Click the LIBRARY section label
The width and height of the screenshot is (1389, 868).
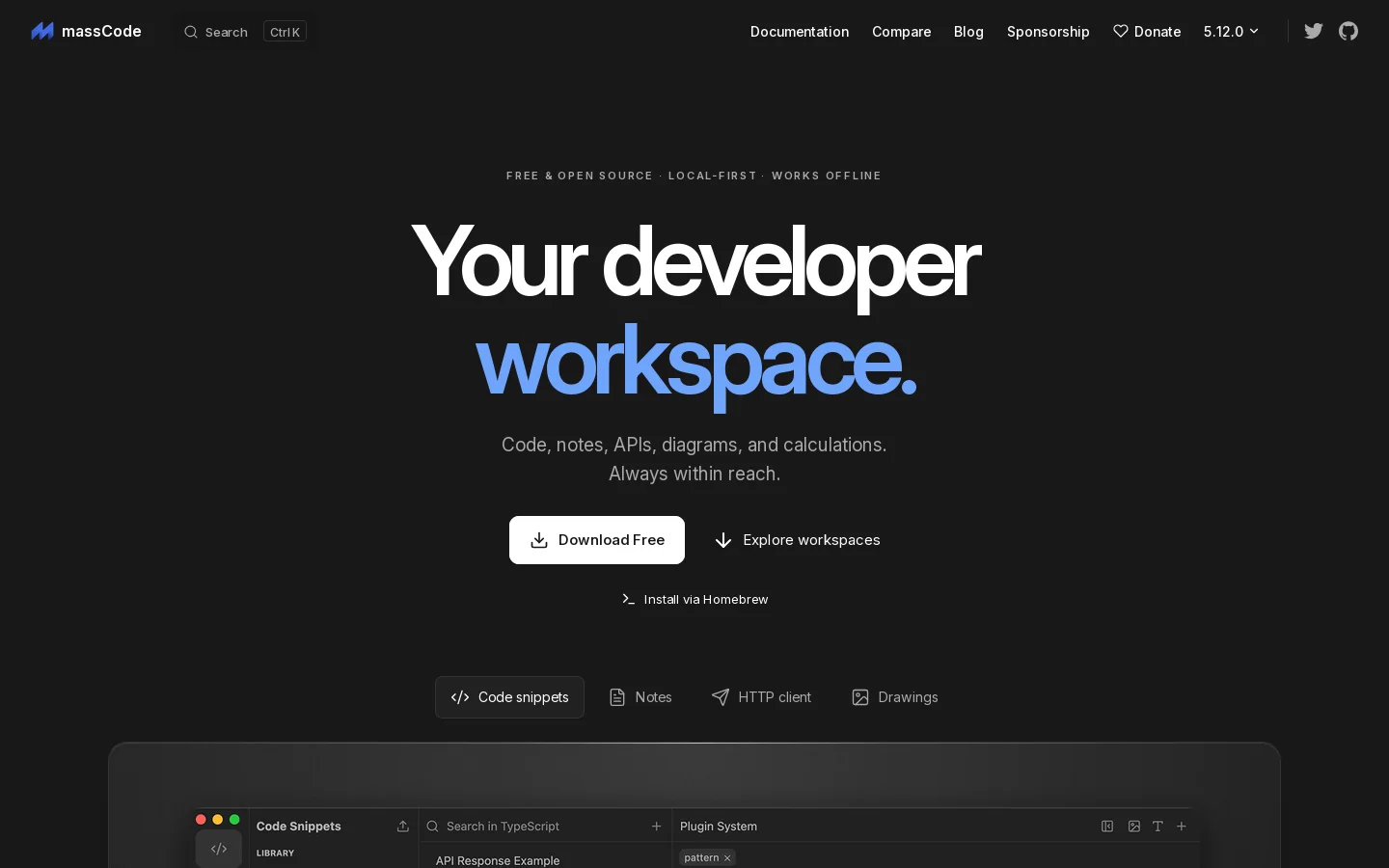click(x=276, y=854)
